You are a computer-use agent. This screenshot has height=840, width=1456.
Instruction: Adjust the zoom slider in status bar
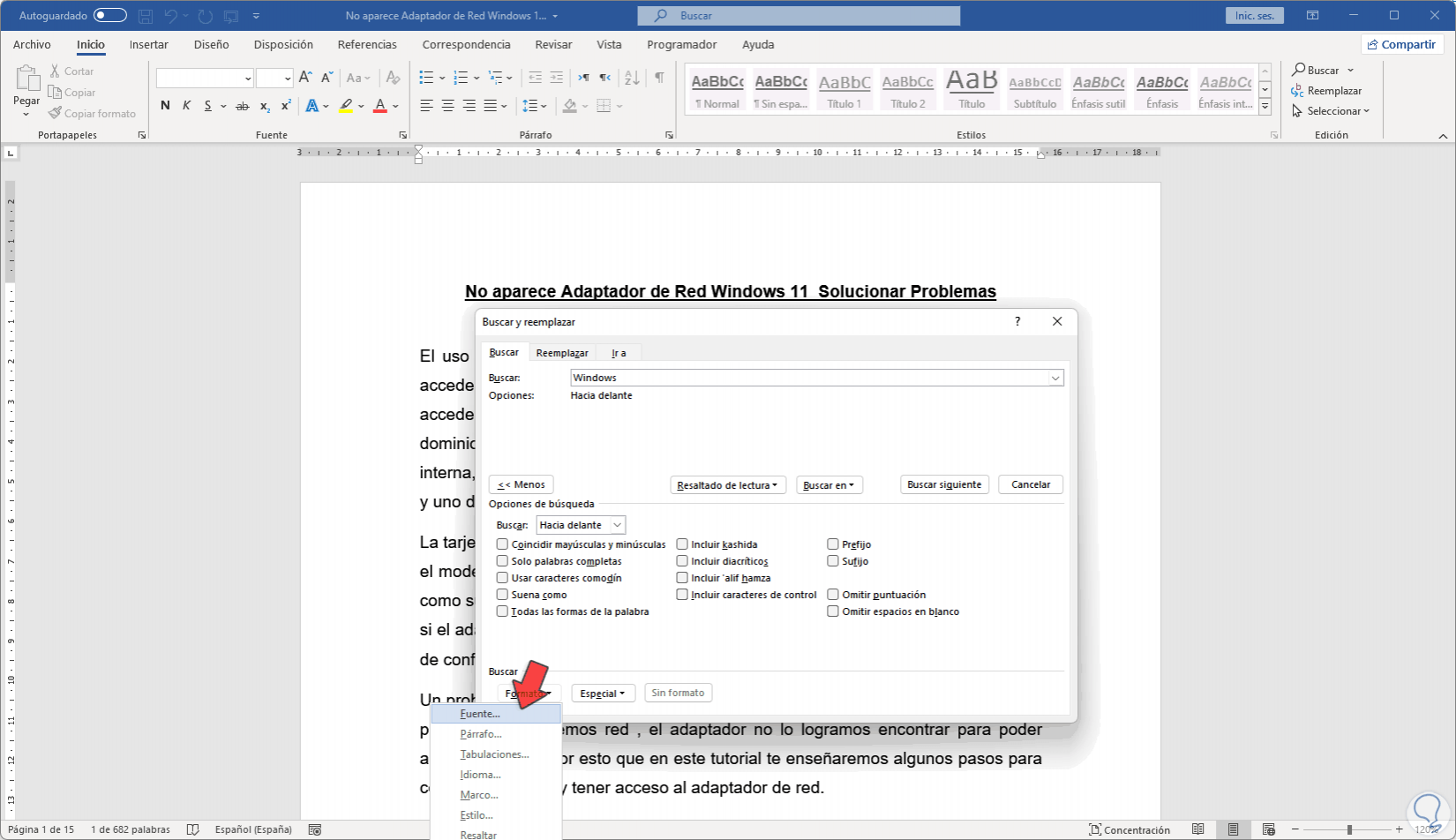coord(1350,829)
